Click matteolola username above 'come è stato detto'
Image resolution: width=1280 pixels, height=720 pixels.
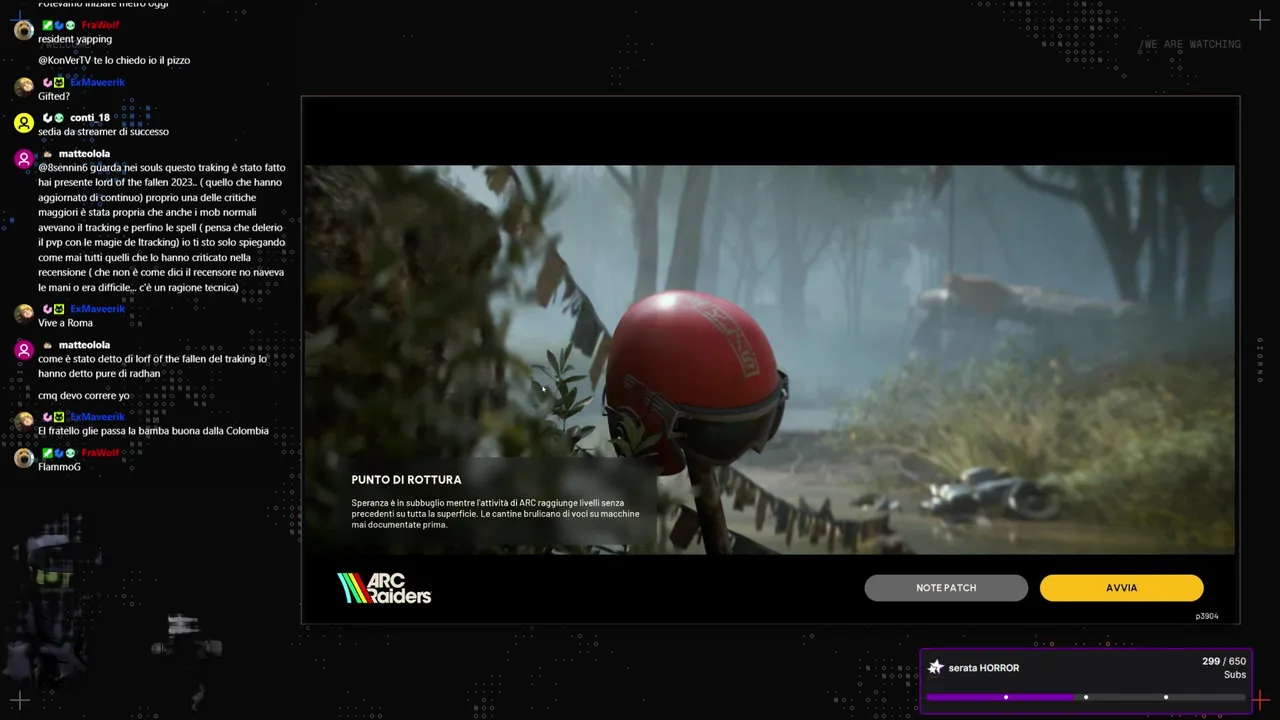click(x=84, y=345)
